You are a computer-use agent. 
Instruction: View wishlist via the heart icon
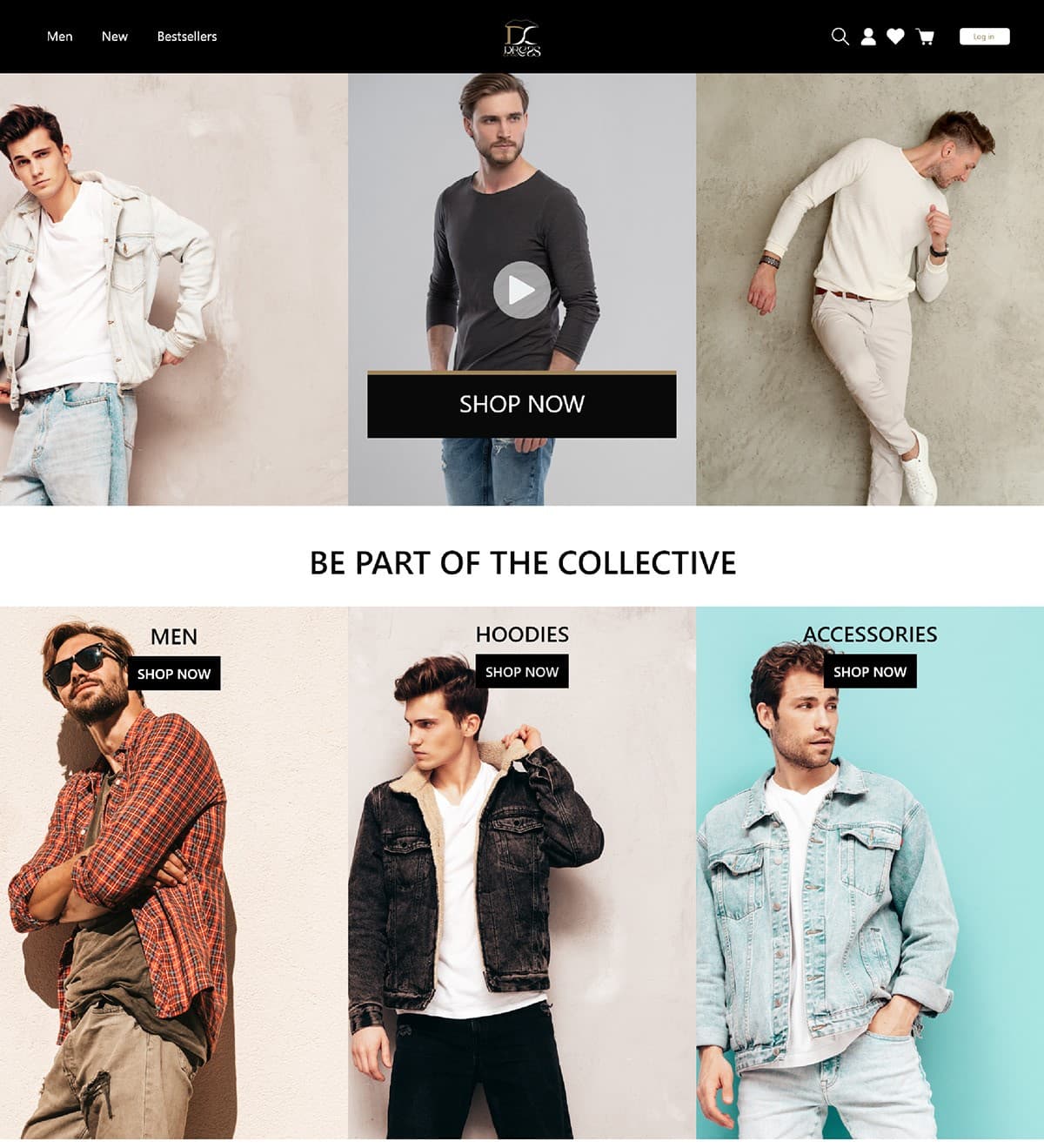pos(895,37)
